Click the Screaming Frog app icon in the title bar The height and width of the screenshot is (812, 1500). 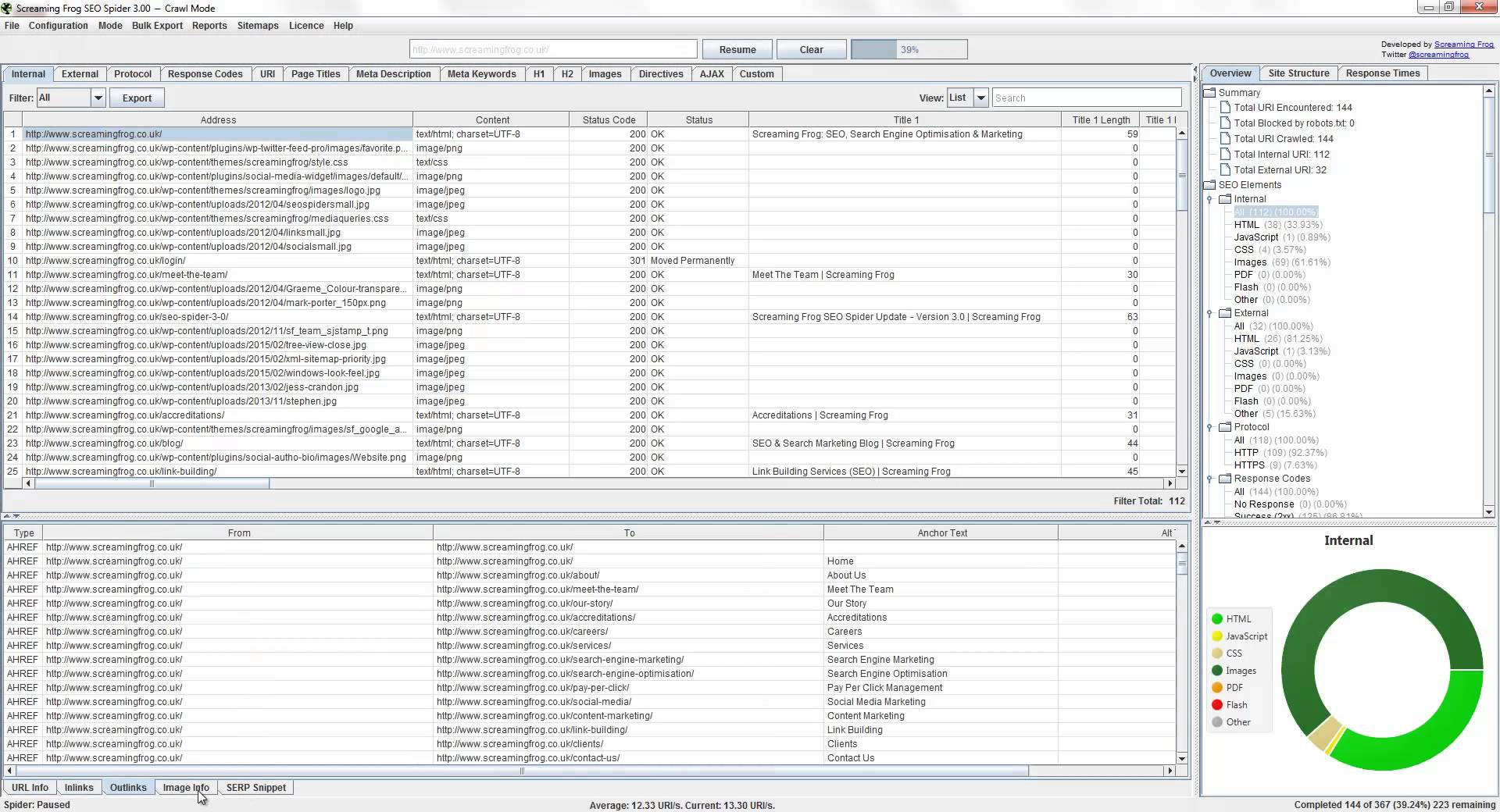pos(7,8)
